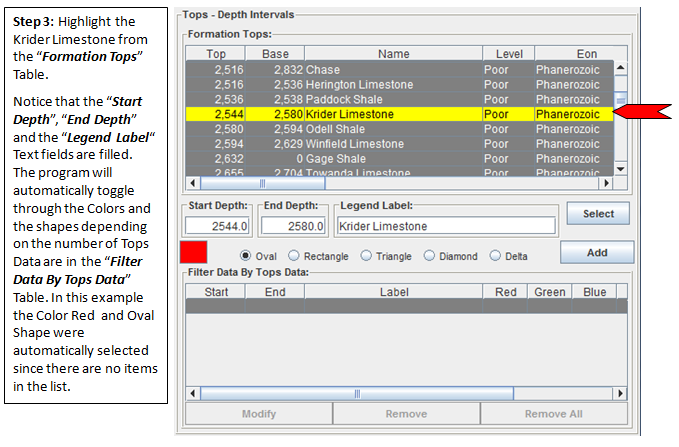
Task: Click Filter Data table left scroll arrow
Action: tap(193, 394)
